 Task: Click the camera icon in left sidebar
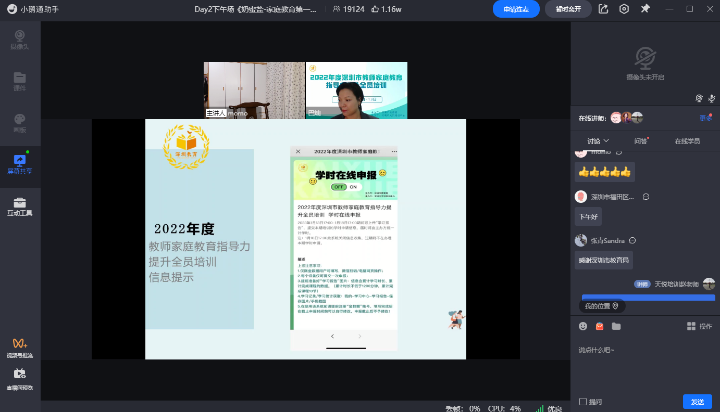(x=20, y=40)
